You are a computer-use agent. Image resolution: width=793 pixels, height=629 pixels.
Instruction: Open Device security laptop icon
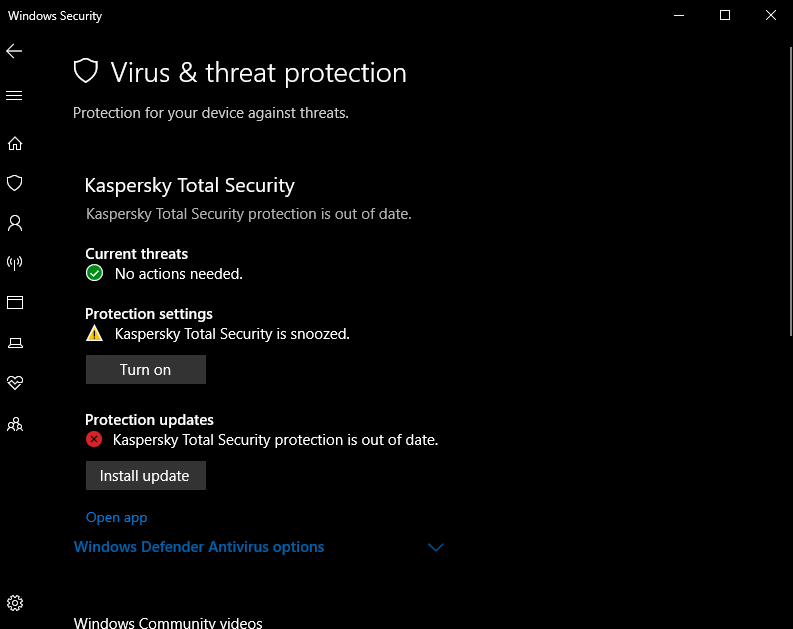pyautogui.click(x=14, y=343)
